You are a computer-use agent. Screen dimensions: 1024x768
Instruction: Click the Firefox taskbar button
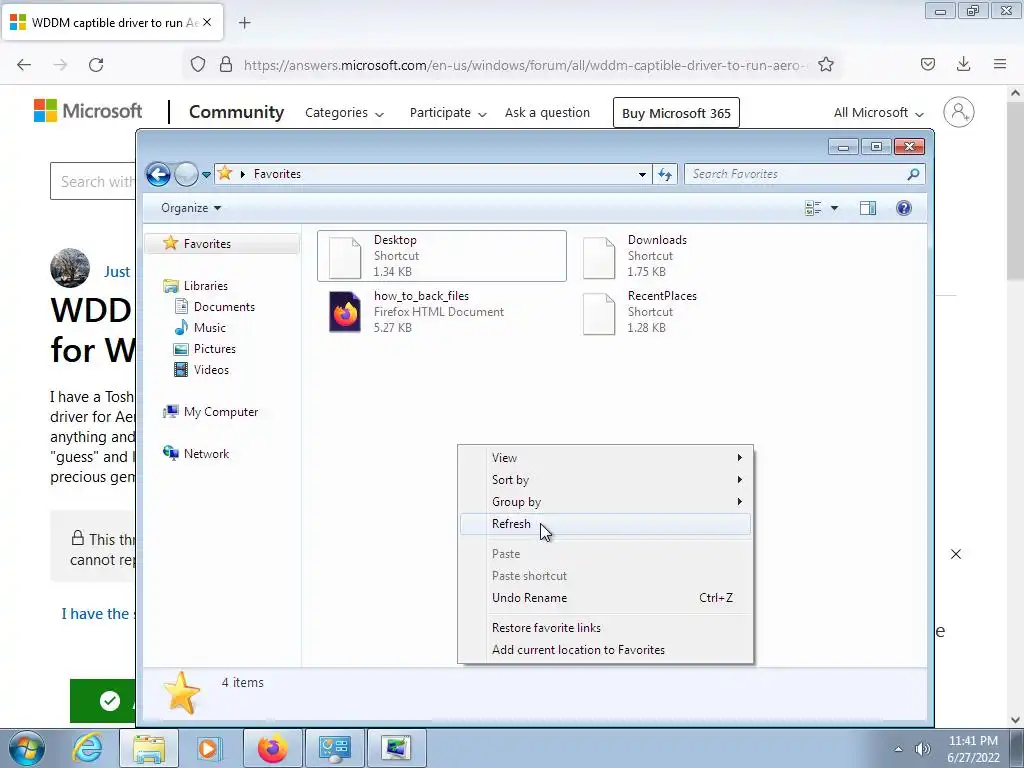(272, 748)
